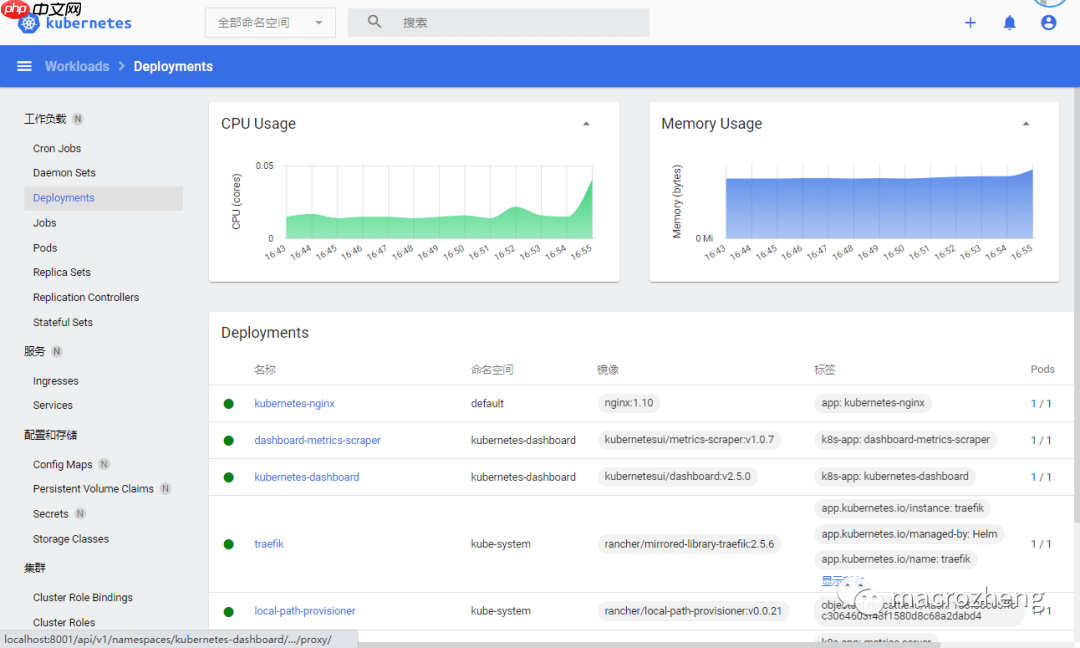Image resolution: width=1080 pixels, height=648 pixels.
Task: Click the search magnifier icon
Action: pos(375,22)
